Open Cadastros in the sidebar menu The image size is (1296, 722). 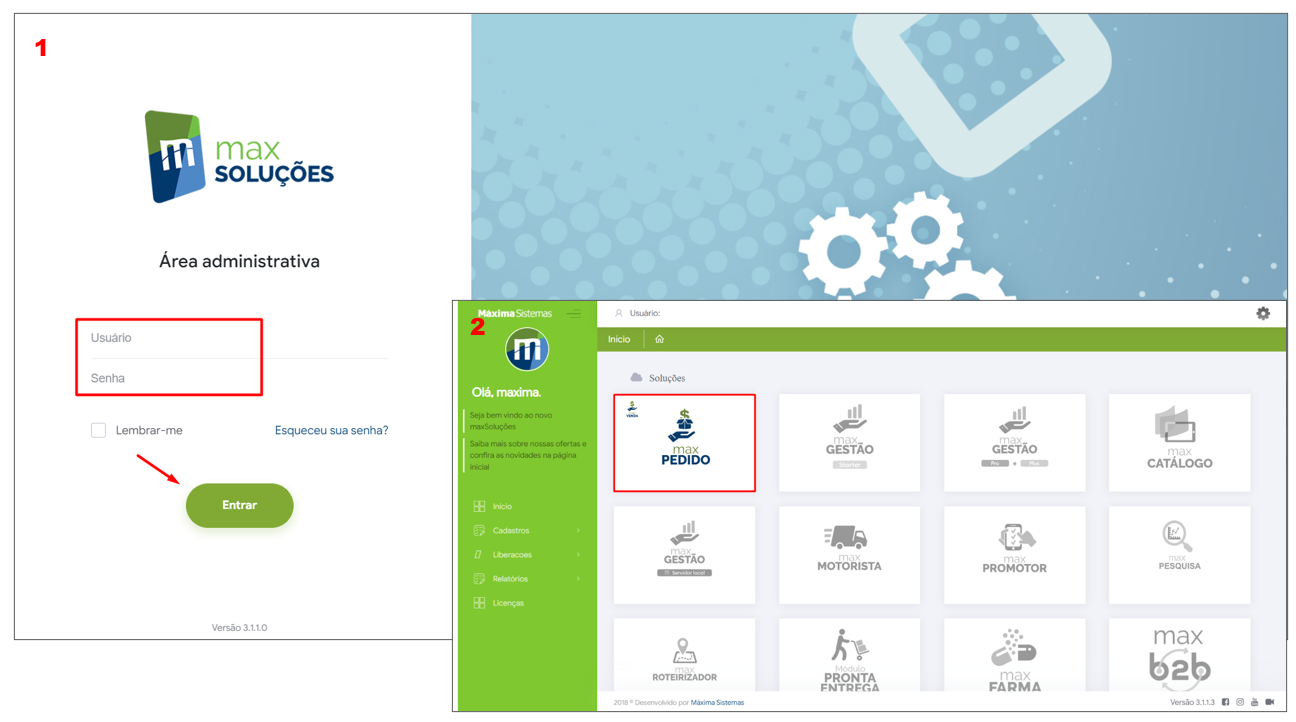tap(511, 531)
